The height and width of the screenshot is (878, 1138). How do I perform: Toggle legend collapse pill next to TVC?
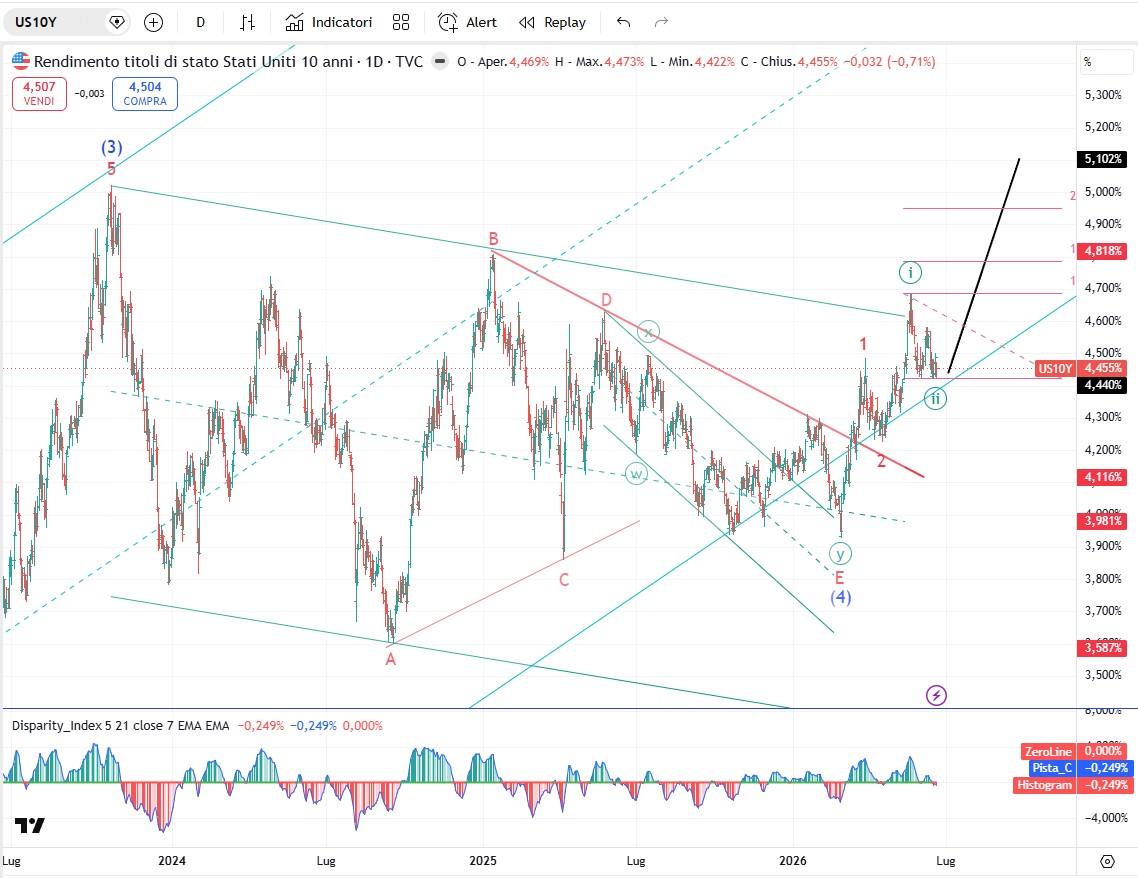click(440, 62)
